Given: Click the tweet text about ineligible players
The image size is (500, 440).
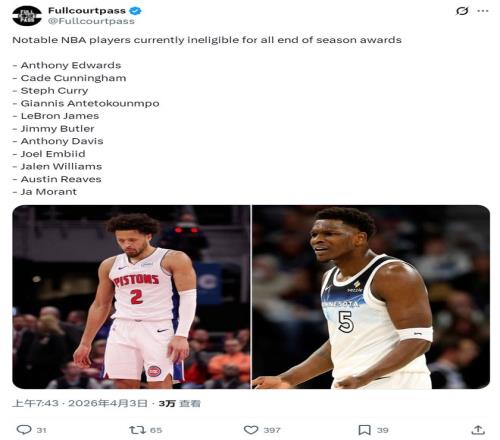Looking at the screenshot, I should pyautogui.click(x=207, y=40).
